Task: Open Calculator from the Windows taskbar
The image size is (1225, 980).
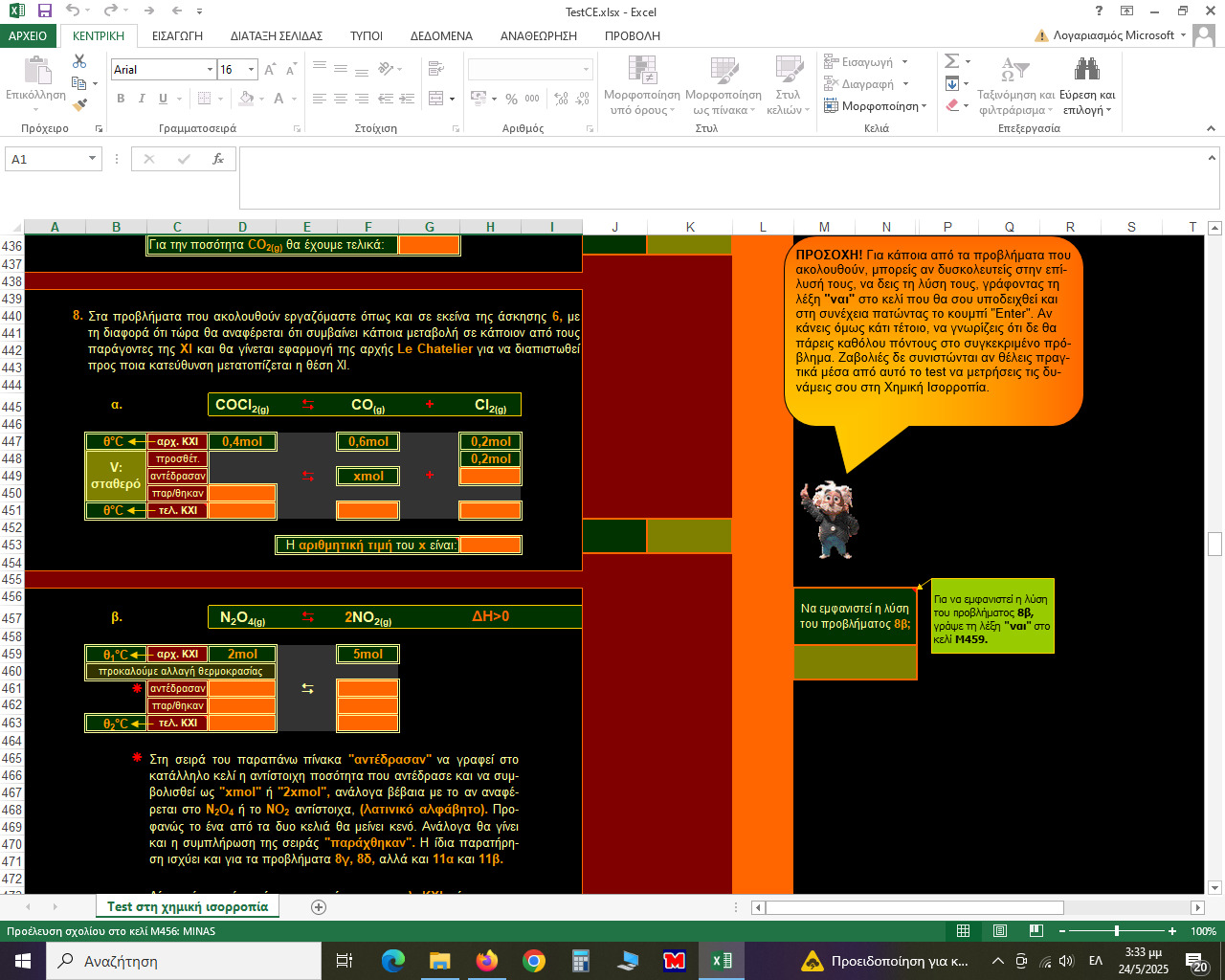Action: [580, 961]
